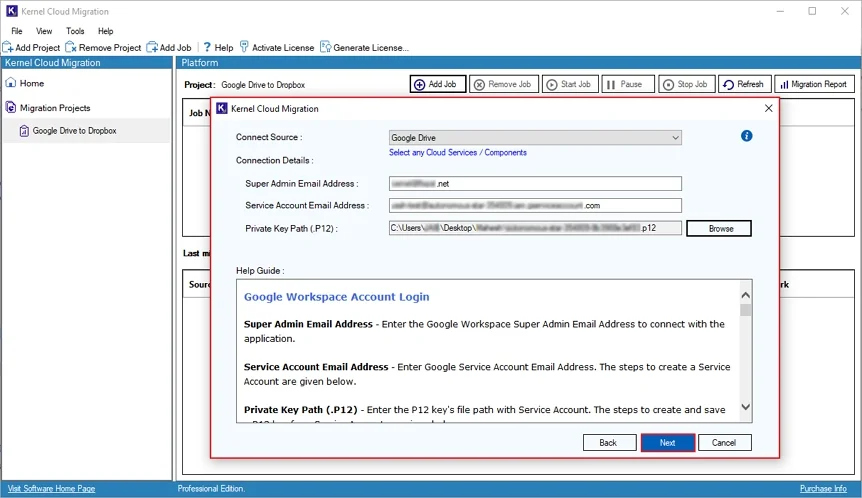Click Next to continue
Image resolution: width=862 pixels, height=498 pixels.
[x=667, y=442]
